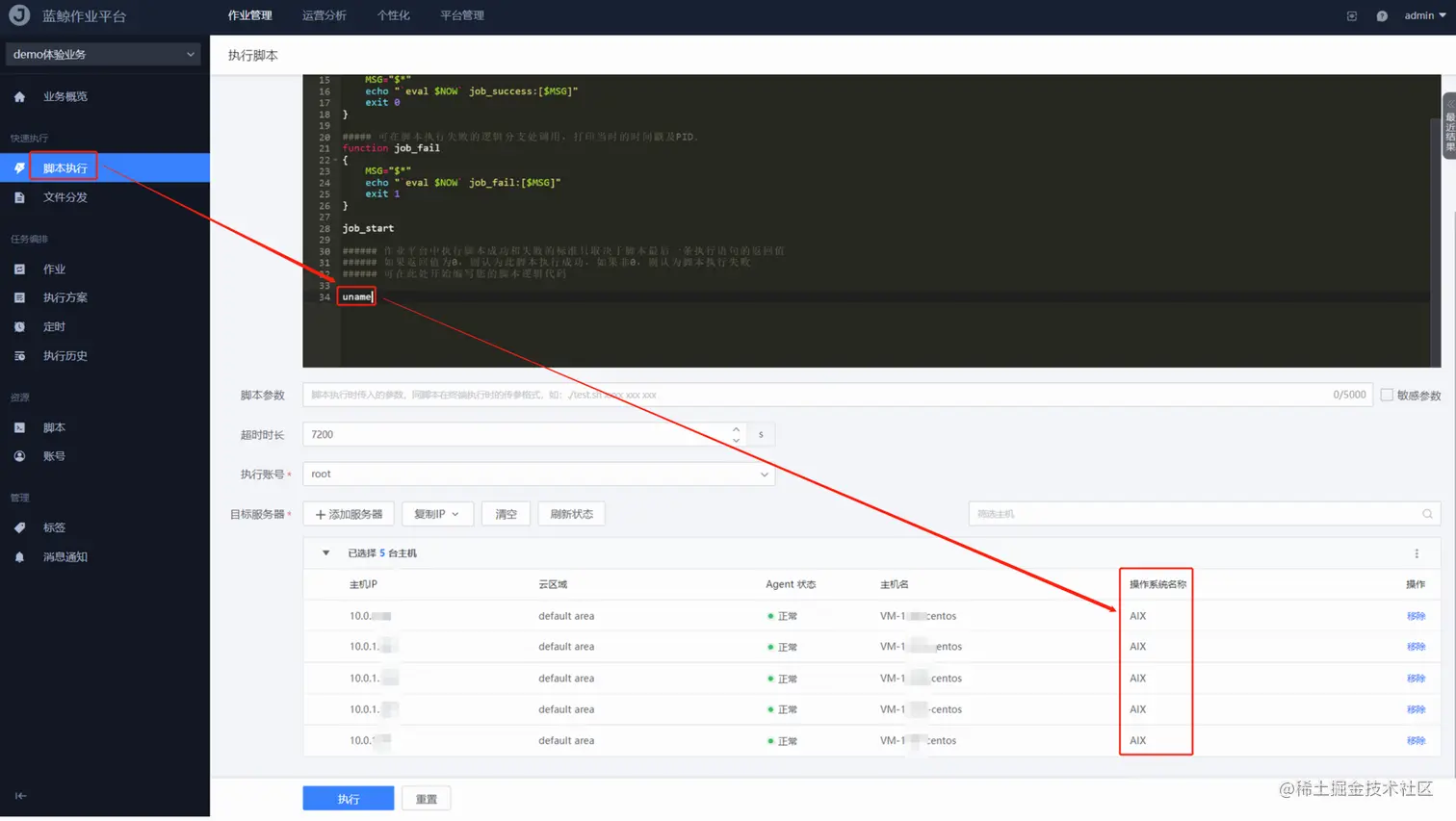This screenshot has height=821, width=1456.
Task: Open the admin user dropdown
Action: coord(1424,15)
